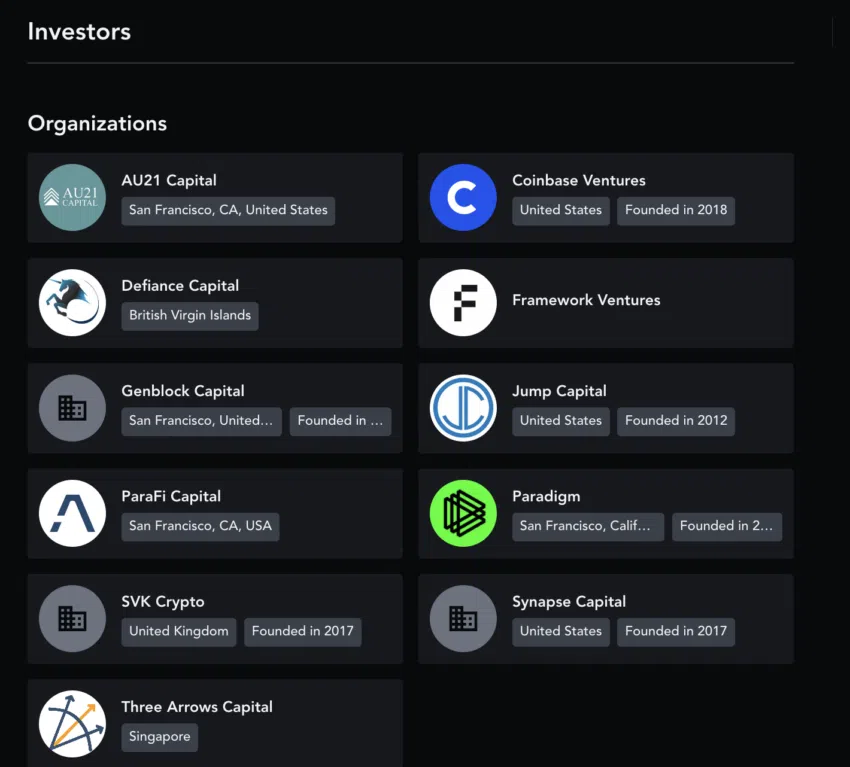Open the Genblock Capital name link
The width and height of the screenshot is (850, 767).
[x=183, y=391]
